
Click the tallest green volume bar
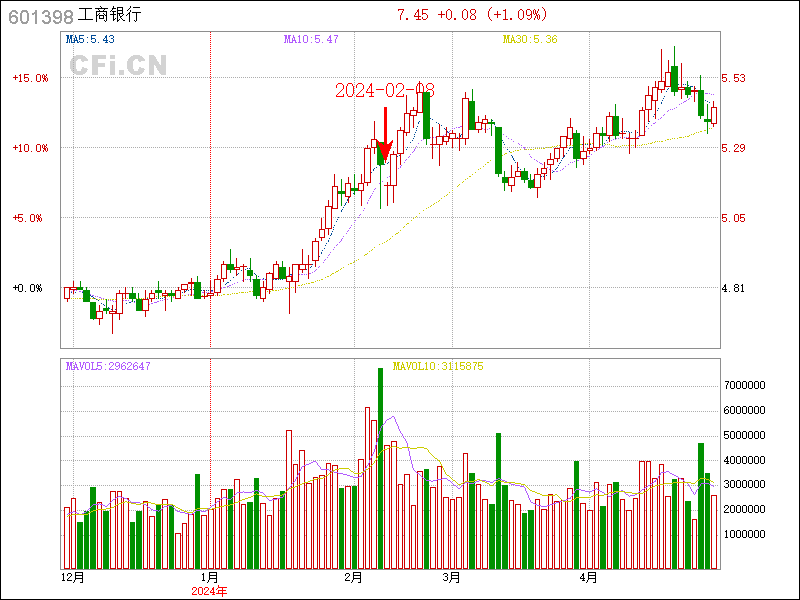coord(380,468)
